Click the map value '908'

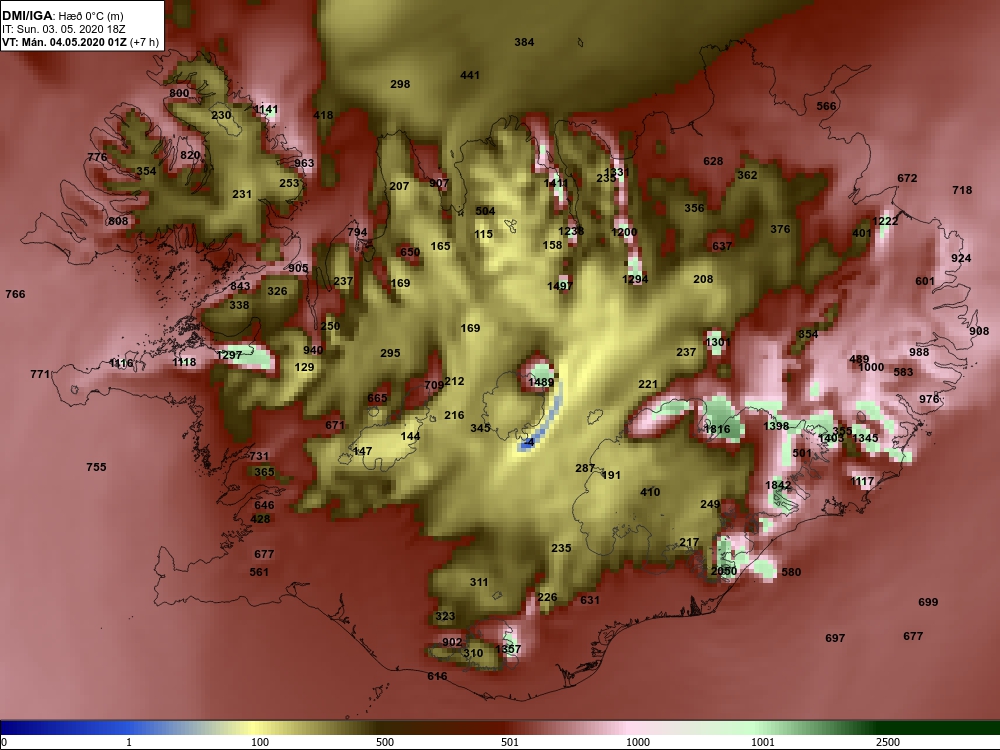979,332
